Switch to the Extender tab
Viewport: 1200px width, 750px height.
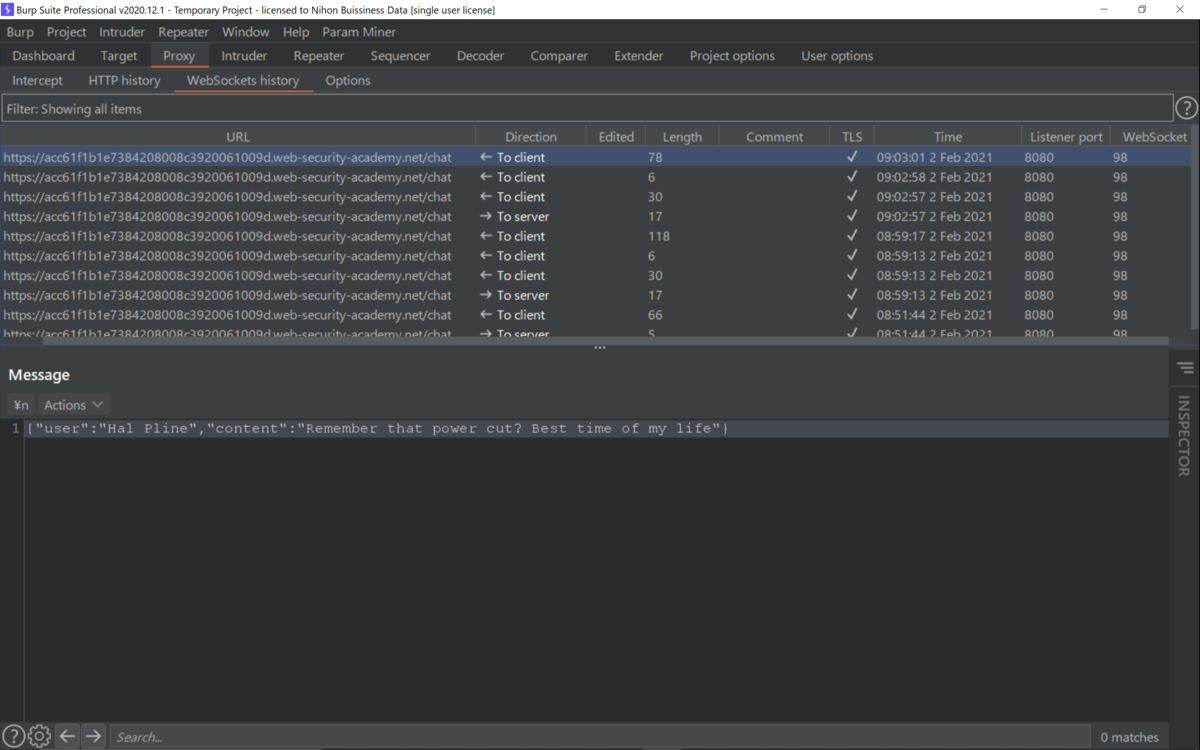639,56
